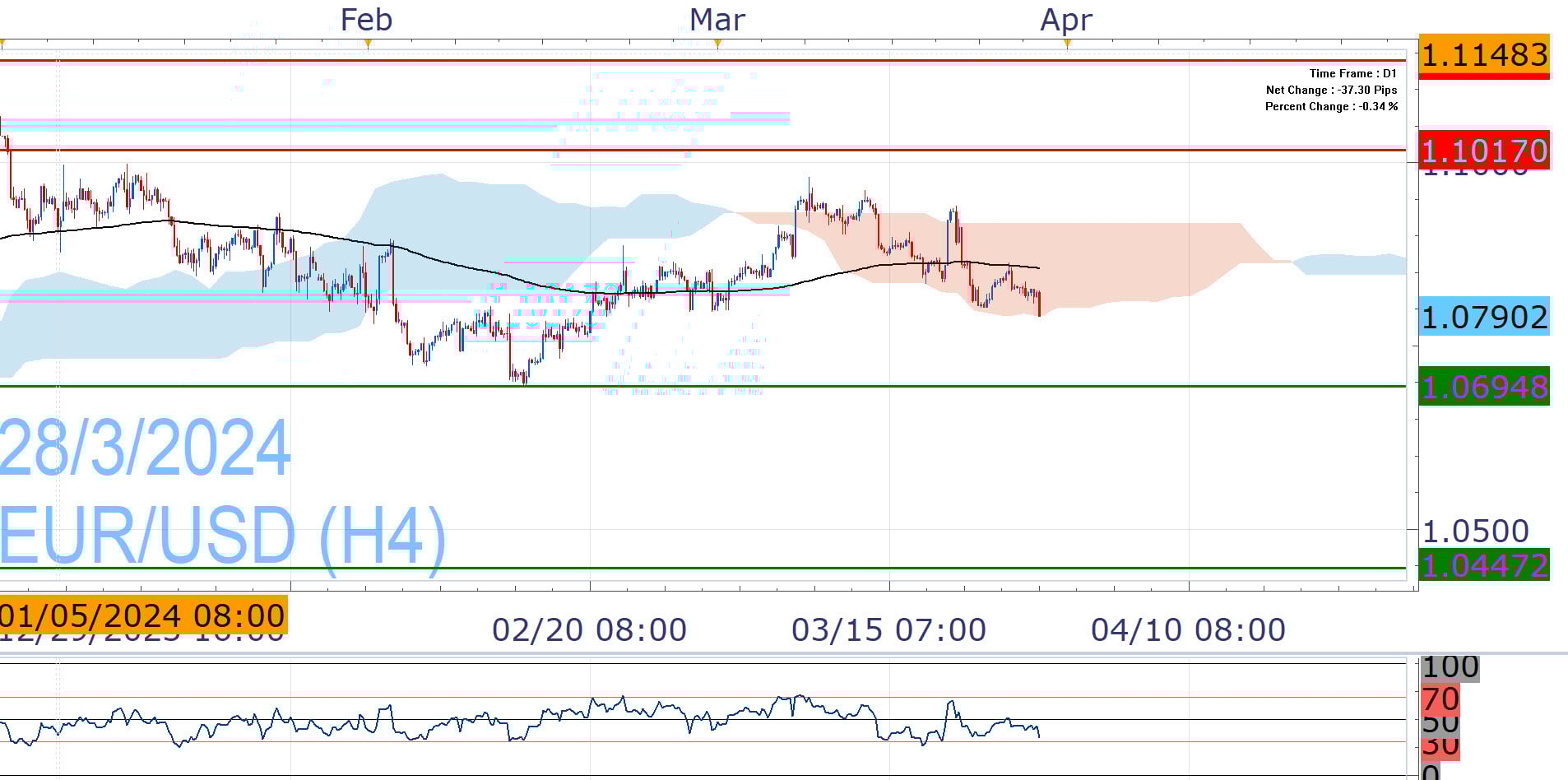Click the Percent Change -0.34 % text
Viewport: 1568px width, 780px height.
click(1331, 106)
